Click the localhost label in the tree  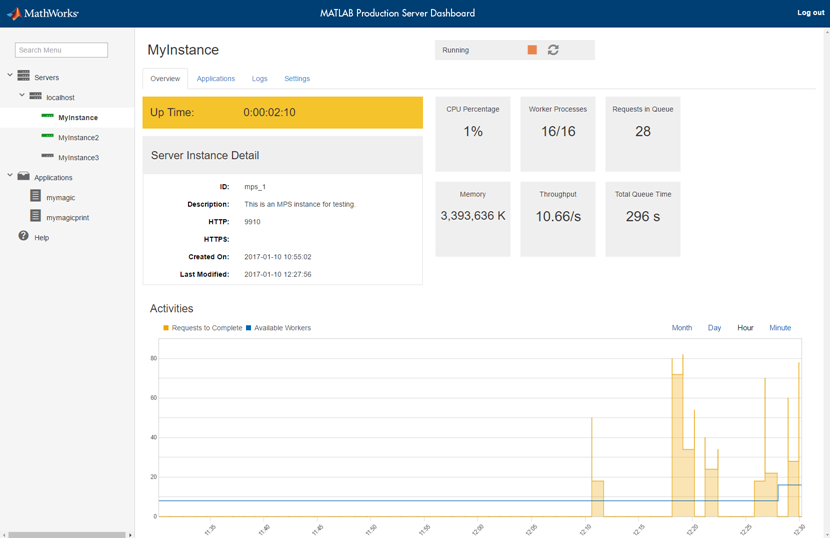(60, 97)
